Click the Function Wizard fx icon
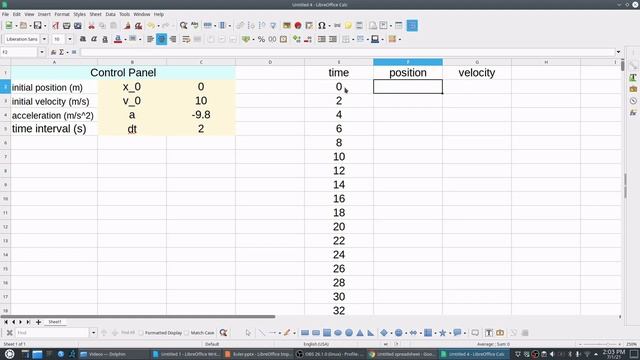The height and width of the screenshot is (360, 640). 53,52
